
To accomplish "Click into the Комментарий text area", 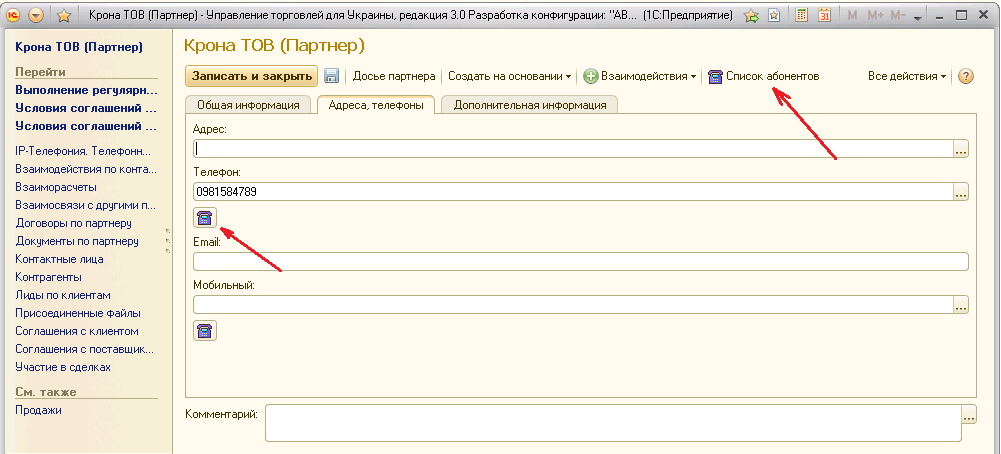I will pyautogui.click(x=613, y=423).
